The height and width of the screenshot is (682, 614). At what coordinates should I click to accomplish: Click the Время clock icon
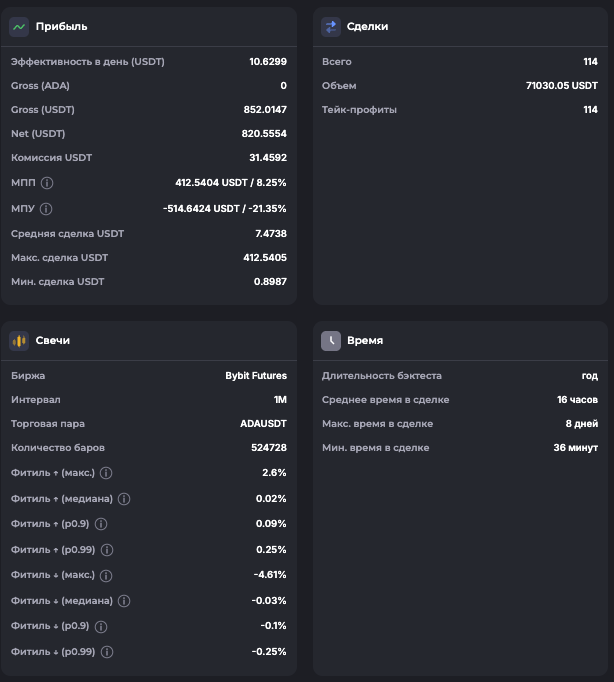coord(331,341)
